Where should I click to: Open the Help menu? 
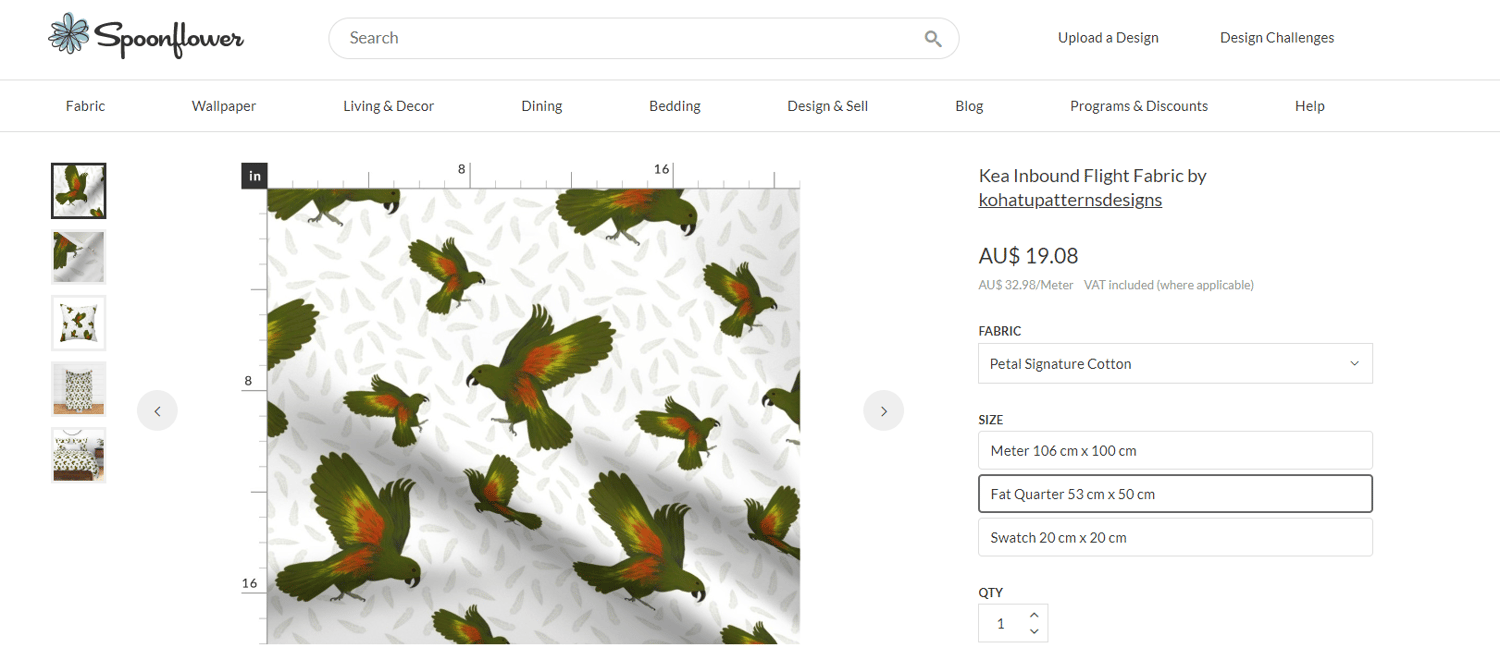pos(1309,106)
